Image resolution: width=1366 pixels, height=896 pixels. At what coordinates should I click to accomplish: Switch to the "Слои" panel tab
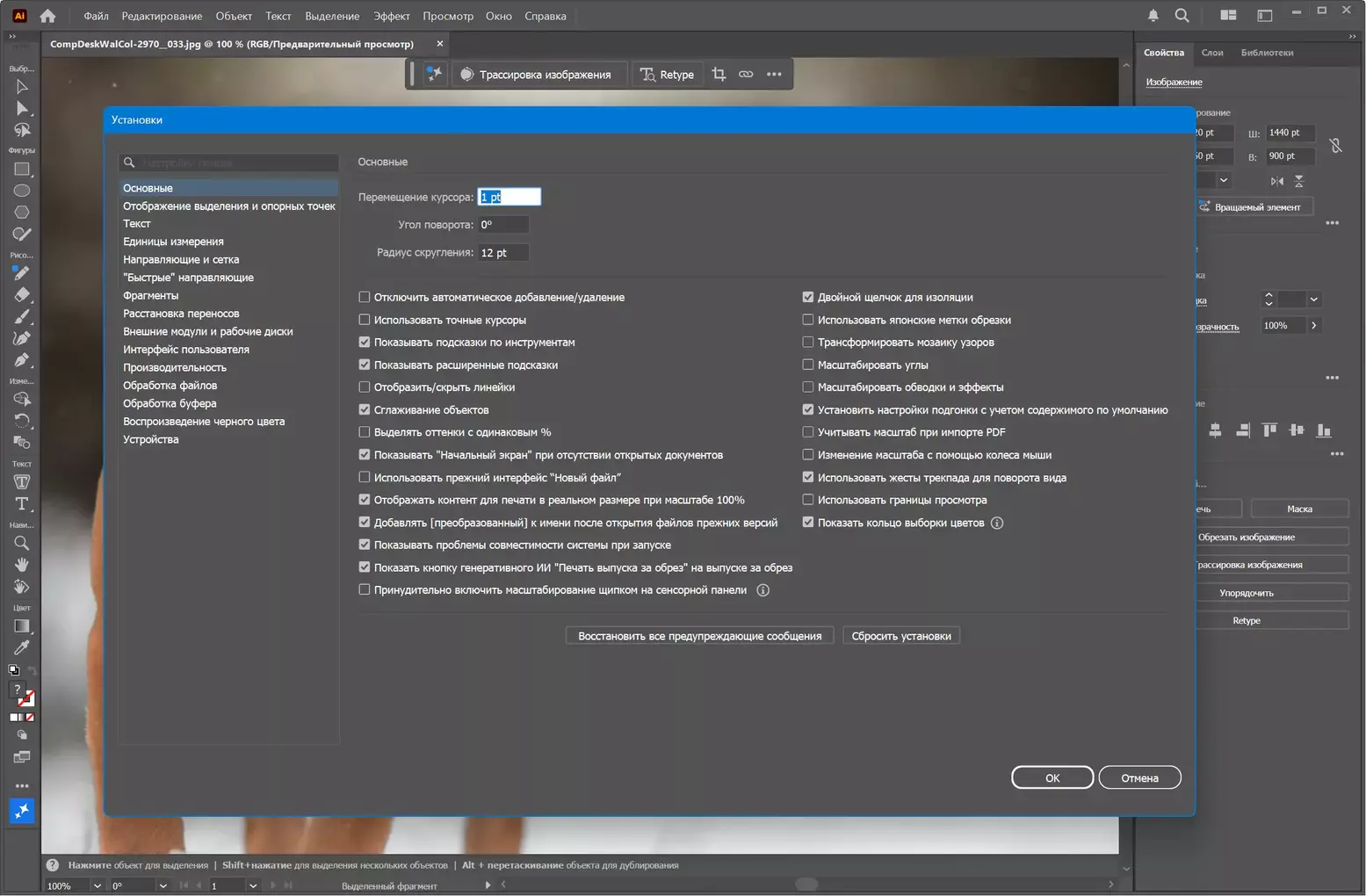[x=1211, y=53]
